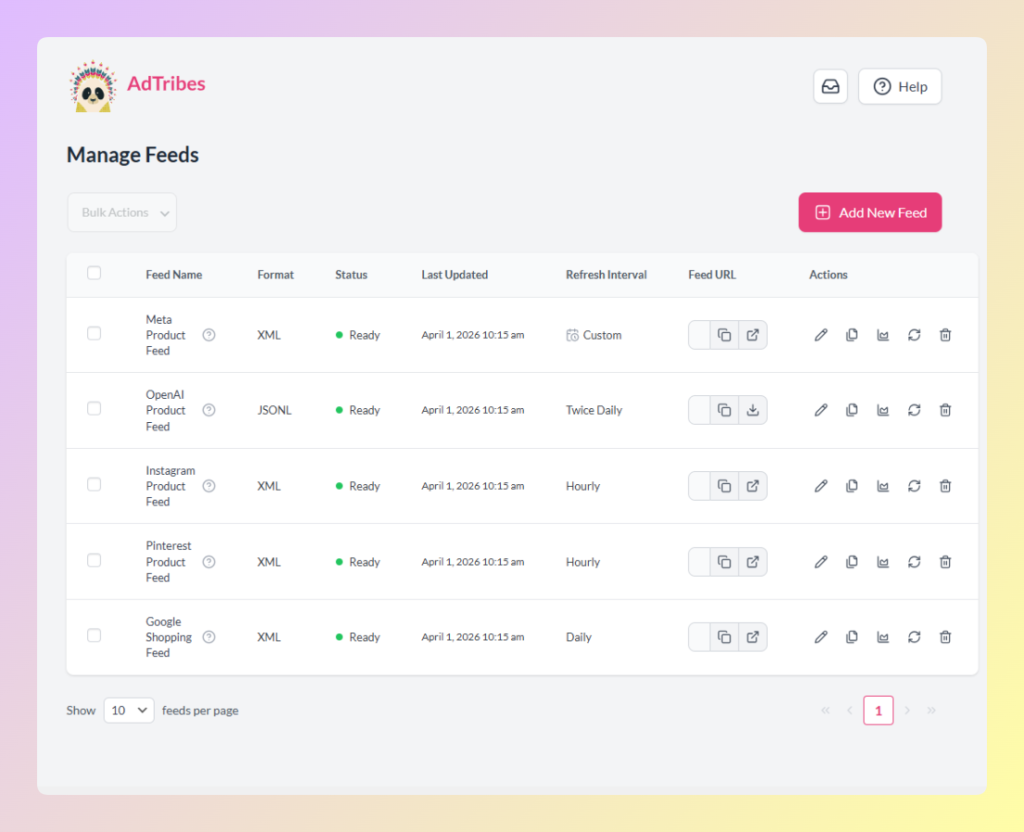Refresh the Pinterest Product Feed
The width and height of the screenshot is (1024, 832).
[914, 561]
